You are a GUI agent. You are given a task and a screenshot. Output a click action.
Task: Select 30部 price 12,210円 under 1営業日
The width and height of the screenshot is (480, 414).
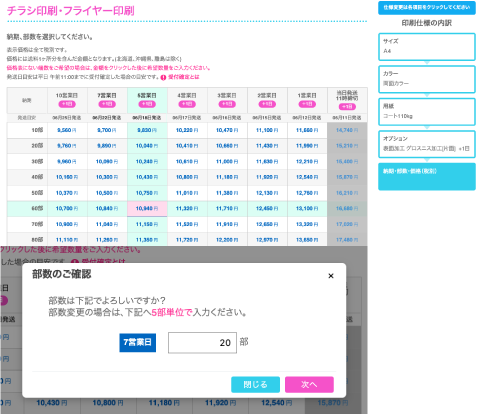point(307,162)
